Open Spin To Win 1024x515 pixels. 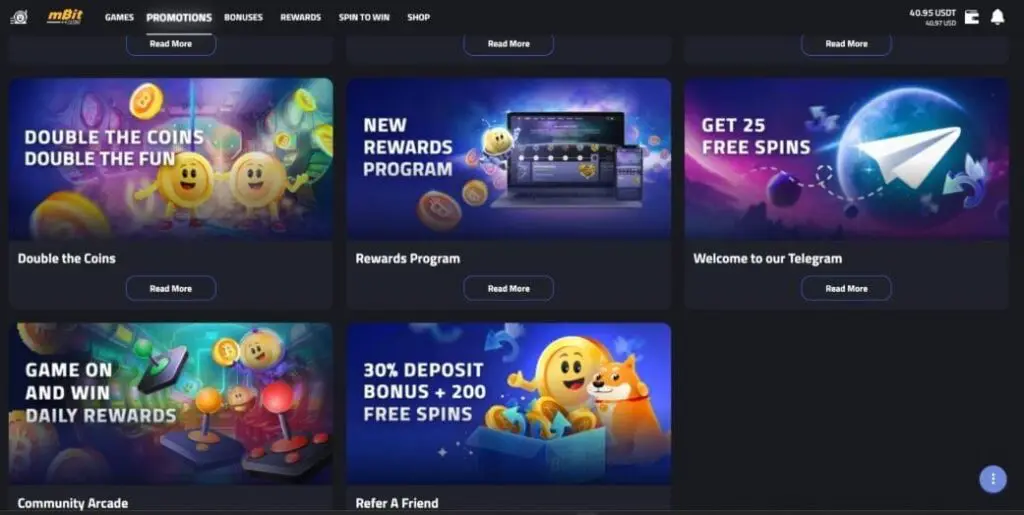coord(364,18)
